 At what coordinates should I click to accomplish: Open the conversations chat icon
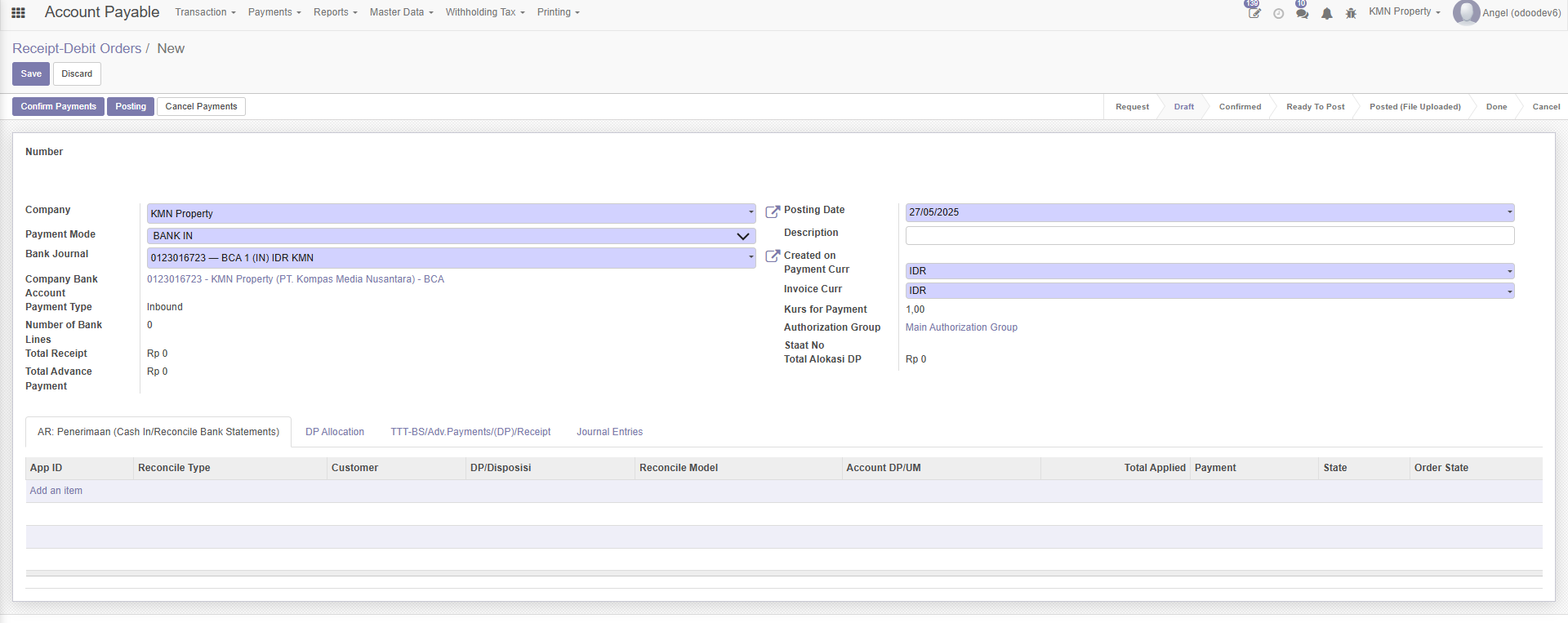tap(1303, 13)
